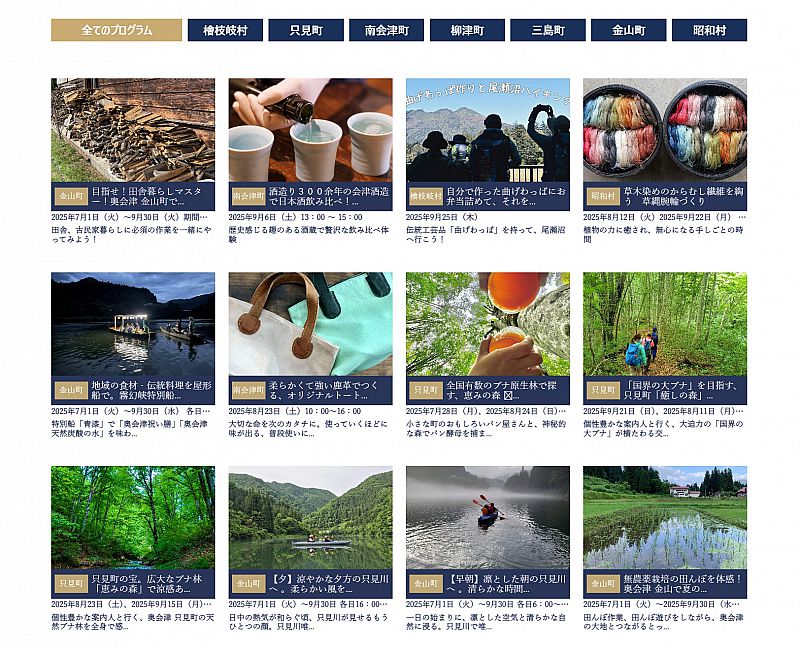This screenshot has width=800, height=649.
Task: Select the 全てのプログラム filter tab
Action: click(116, 30)
